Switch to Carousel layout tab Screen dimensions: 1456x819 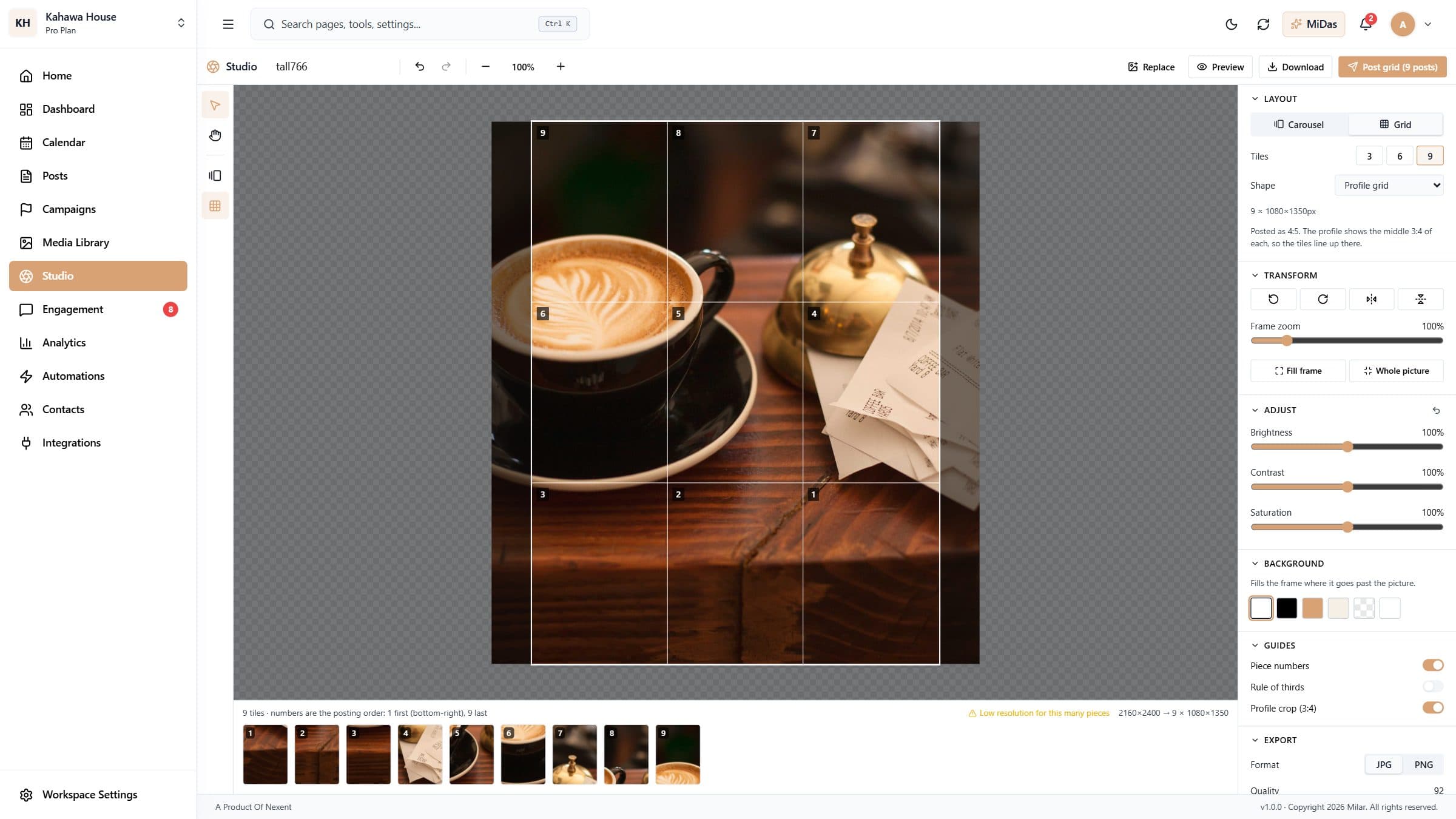tap(1299, 124)
